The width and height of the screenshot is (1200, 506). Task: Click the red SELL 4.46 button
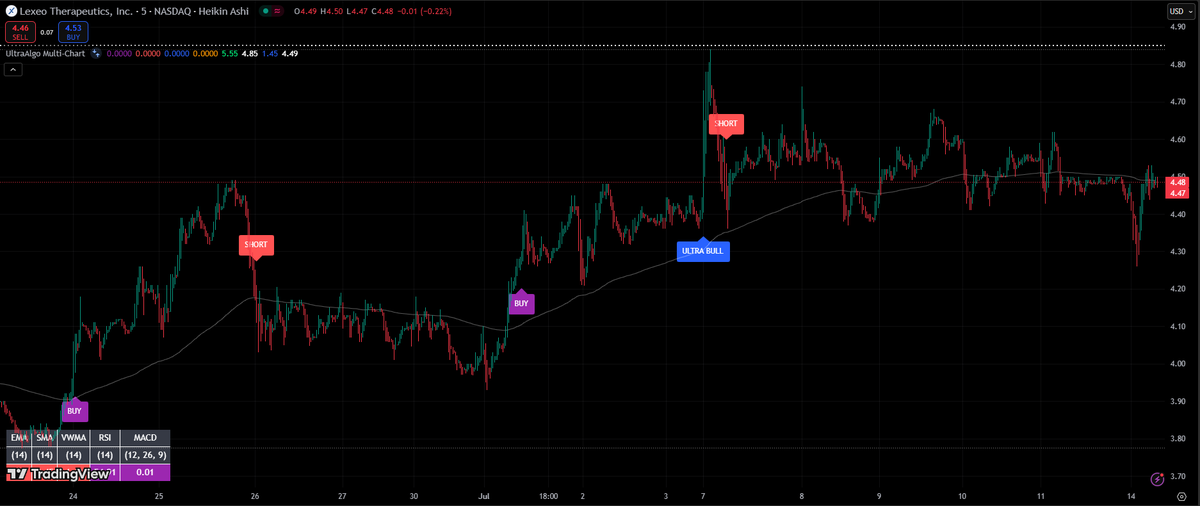click(20, 32)
